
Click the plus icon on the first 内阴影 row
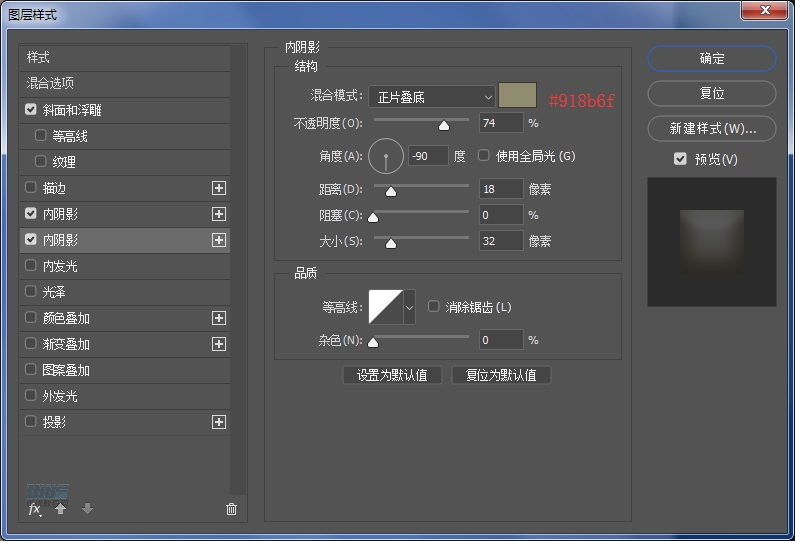pyautogui.click(x=219, y=214)
